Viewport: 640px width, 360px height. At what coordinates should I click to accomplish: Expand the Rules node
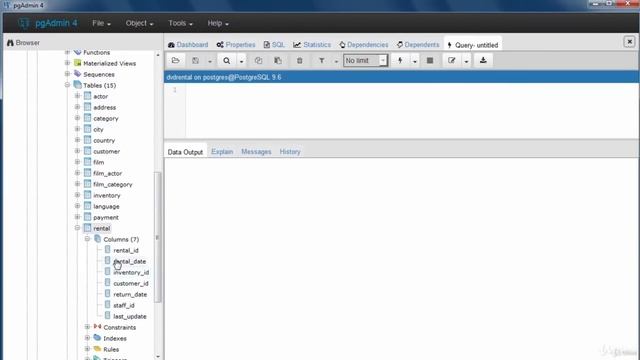[87, 349]
